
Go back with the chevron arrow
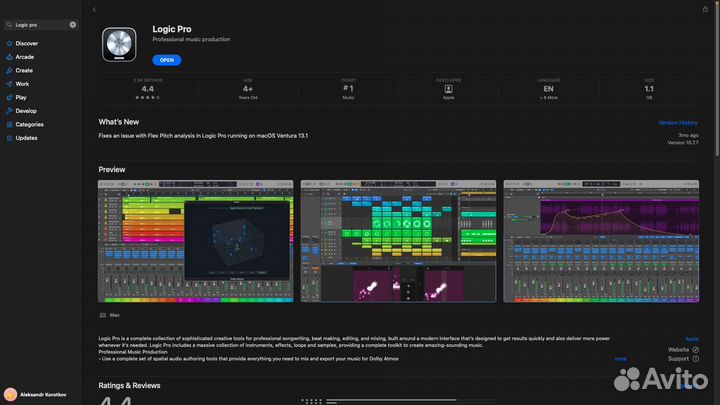[x=94, y=10]
